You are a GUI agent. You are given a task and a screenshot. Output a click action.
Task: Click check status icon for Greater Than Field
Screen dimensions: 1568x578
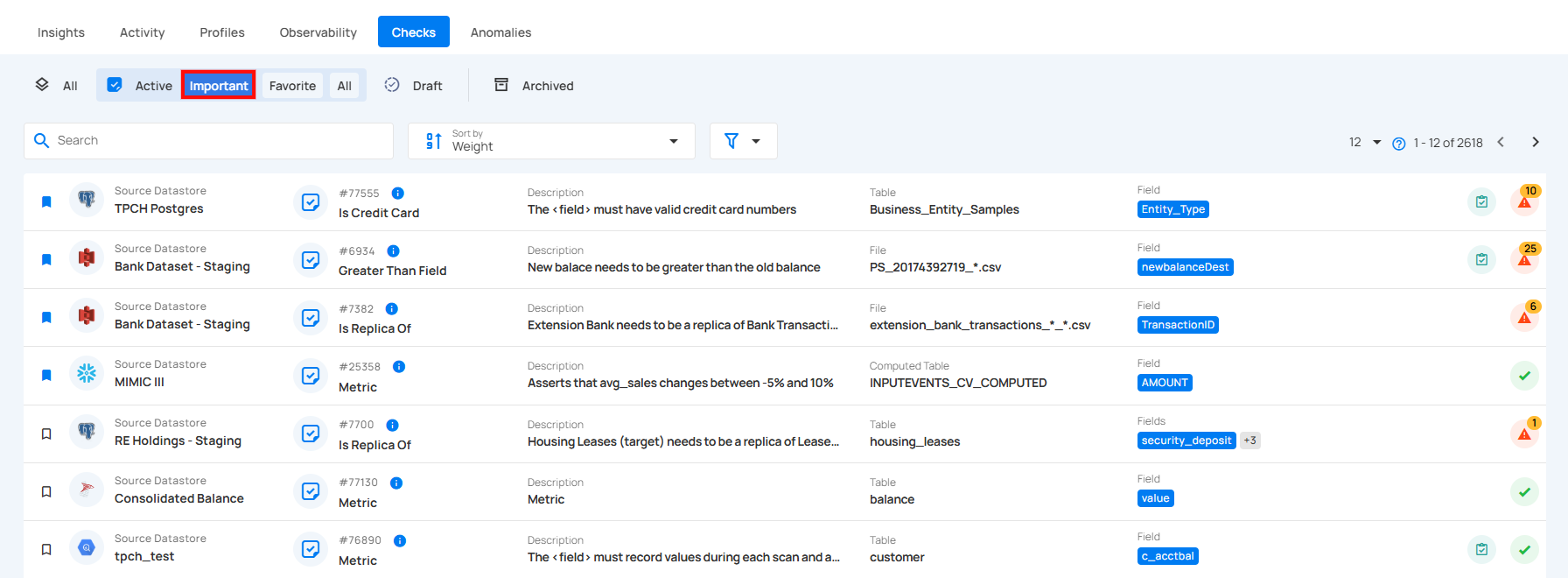click(311, 260)
